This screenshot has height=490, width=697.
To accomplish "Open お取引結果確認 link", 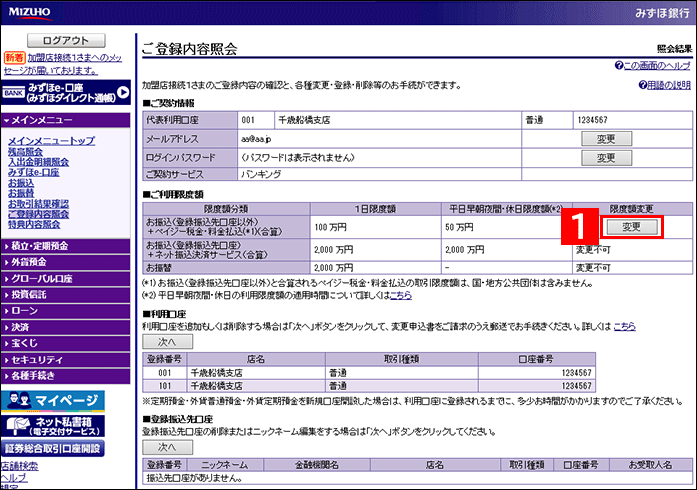I will point(38,204).
